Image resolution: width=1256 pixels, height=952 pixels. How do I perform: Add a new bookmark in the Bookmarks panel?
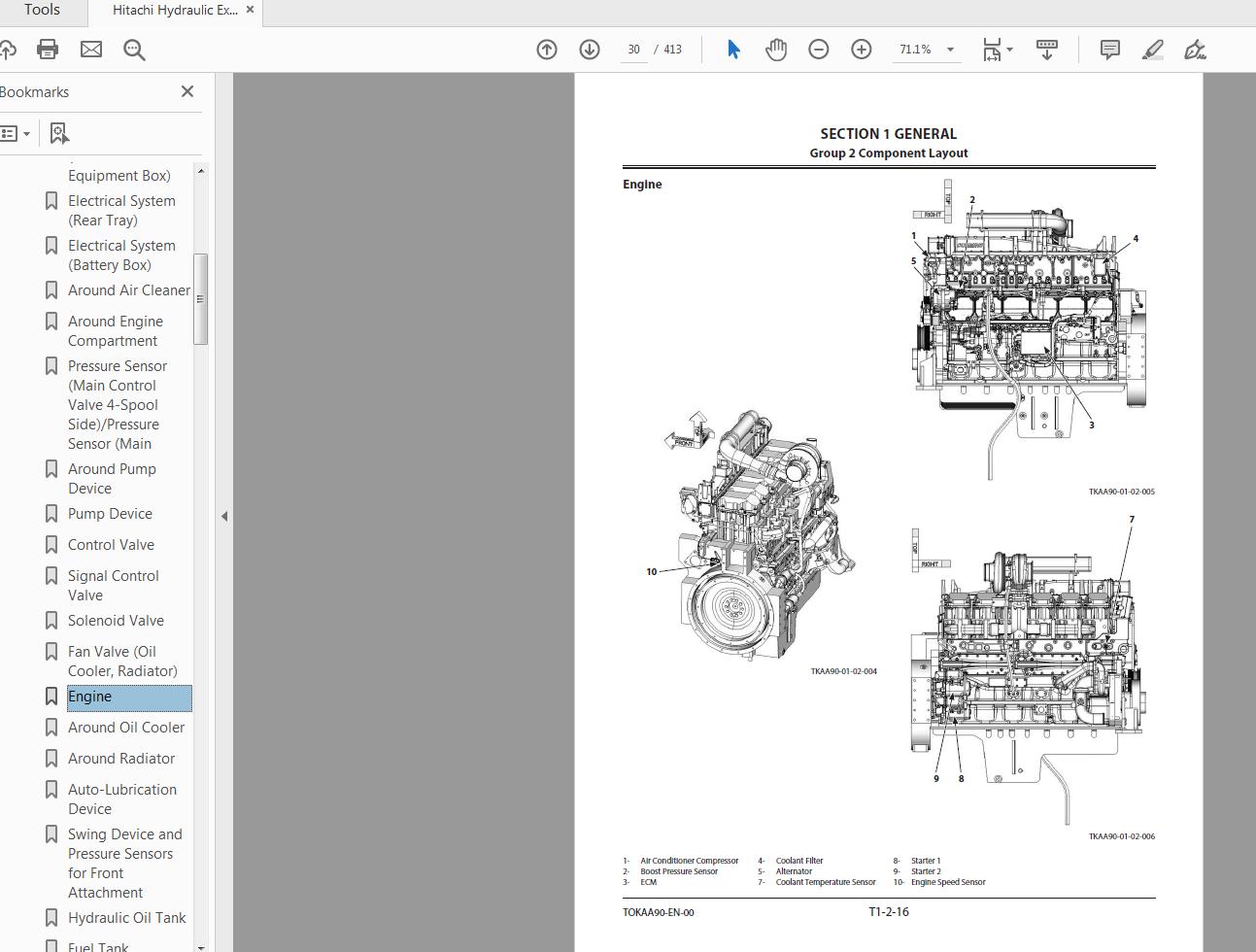pyautogui.click(x=59, y=132)
